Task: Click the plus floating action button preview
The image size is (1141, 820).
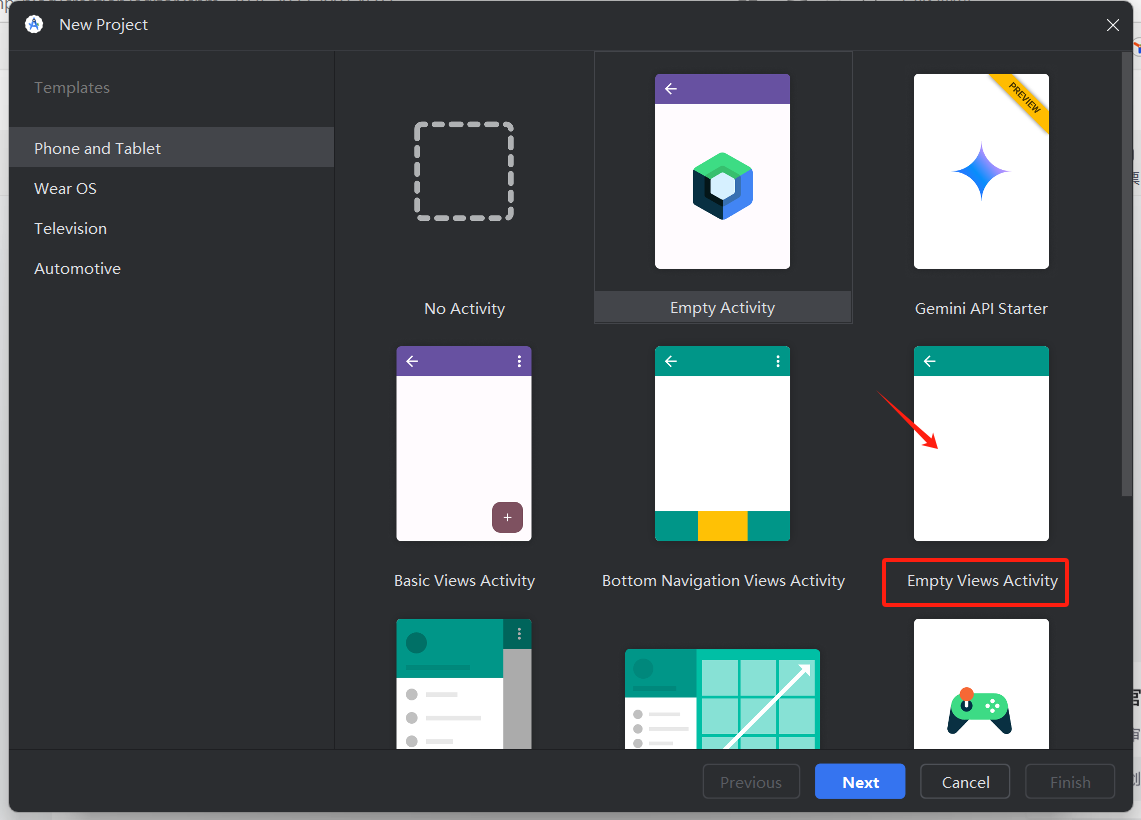Action: [507, 517]
